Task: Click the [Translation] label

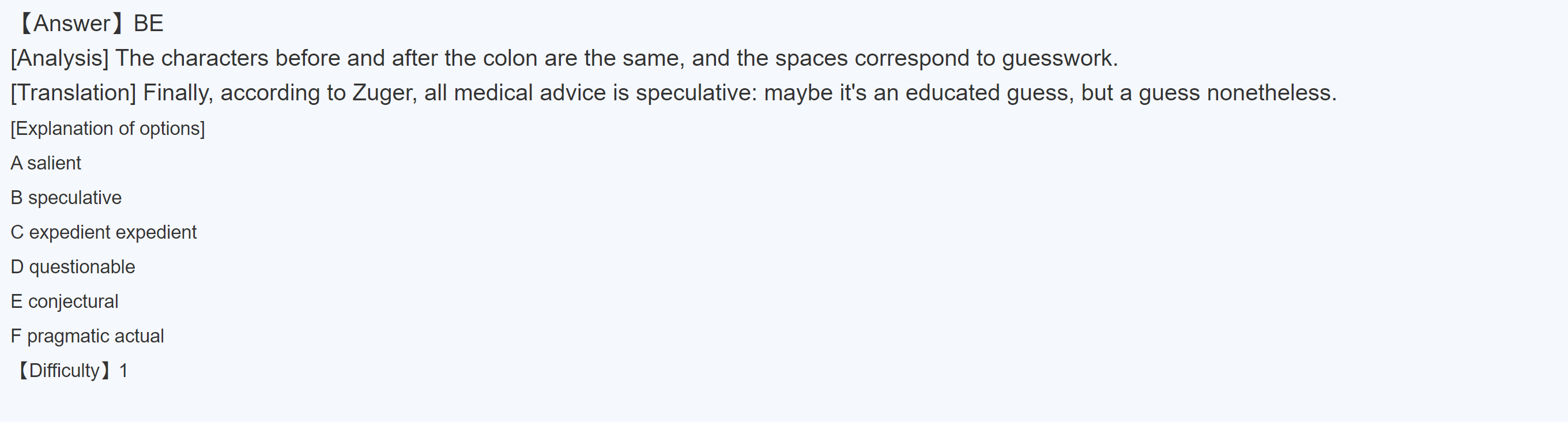Action: (74, 93)
